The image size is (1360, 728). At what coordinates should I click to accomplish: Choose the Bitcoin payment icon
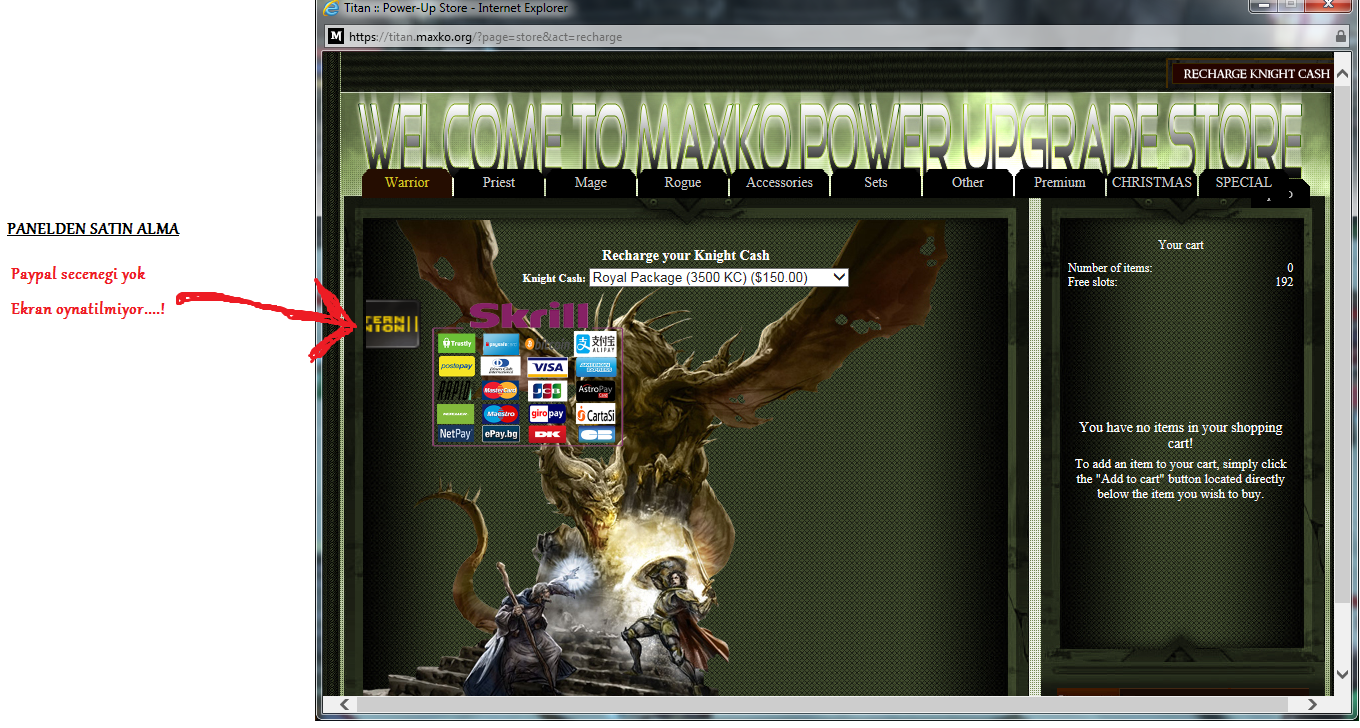coord(547,344)
